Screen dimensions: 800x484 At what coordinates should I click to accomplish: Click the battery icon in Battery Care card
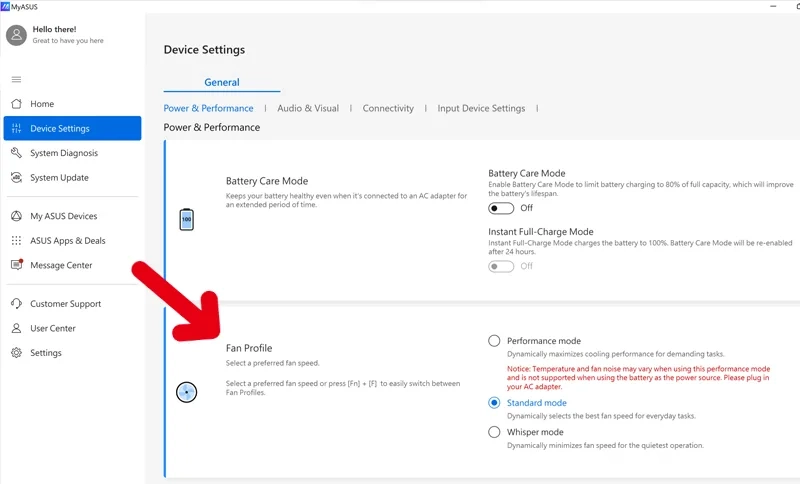point(186,220)
